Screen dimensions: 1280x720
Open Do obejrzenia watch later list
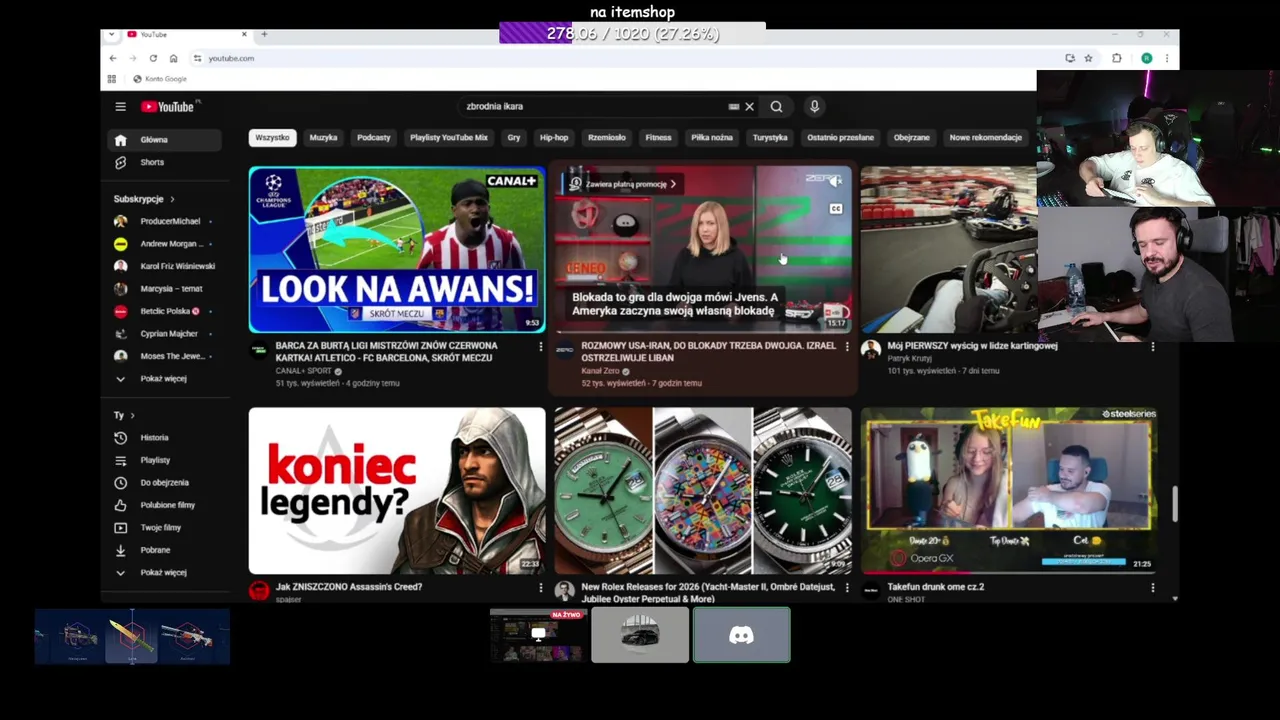click(x=164, y=482)
